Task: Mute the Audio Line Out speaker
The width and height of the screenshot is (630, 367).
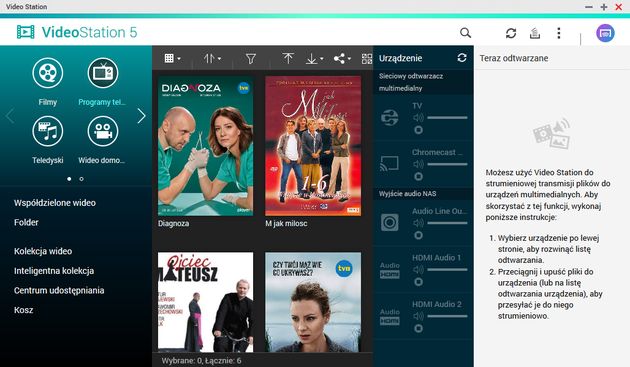Action: pyautogui.click(x=418, y=223)
